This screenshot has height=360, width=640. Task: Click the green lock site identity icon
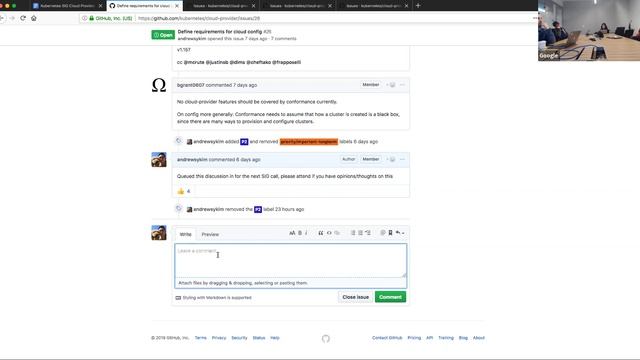[x=91, y=18]
